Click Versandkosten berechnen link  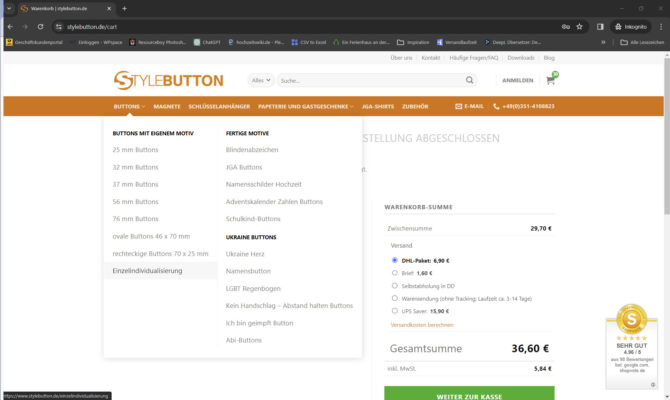[421, 324]
